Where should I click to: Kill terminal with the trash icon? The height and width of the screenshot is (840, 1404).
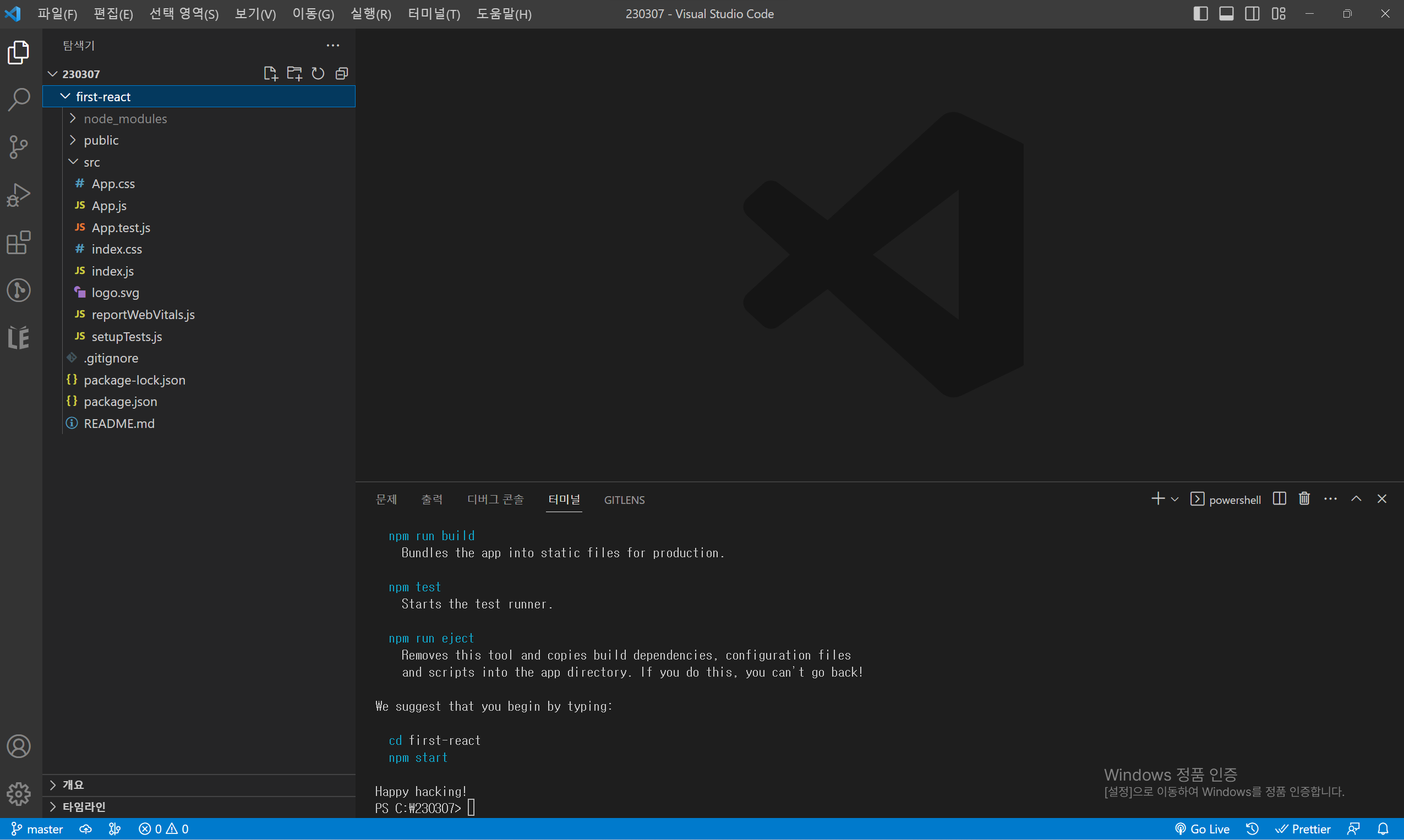[1304, 499]
